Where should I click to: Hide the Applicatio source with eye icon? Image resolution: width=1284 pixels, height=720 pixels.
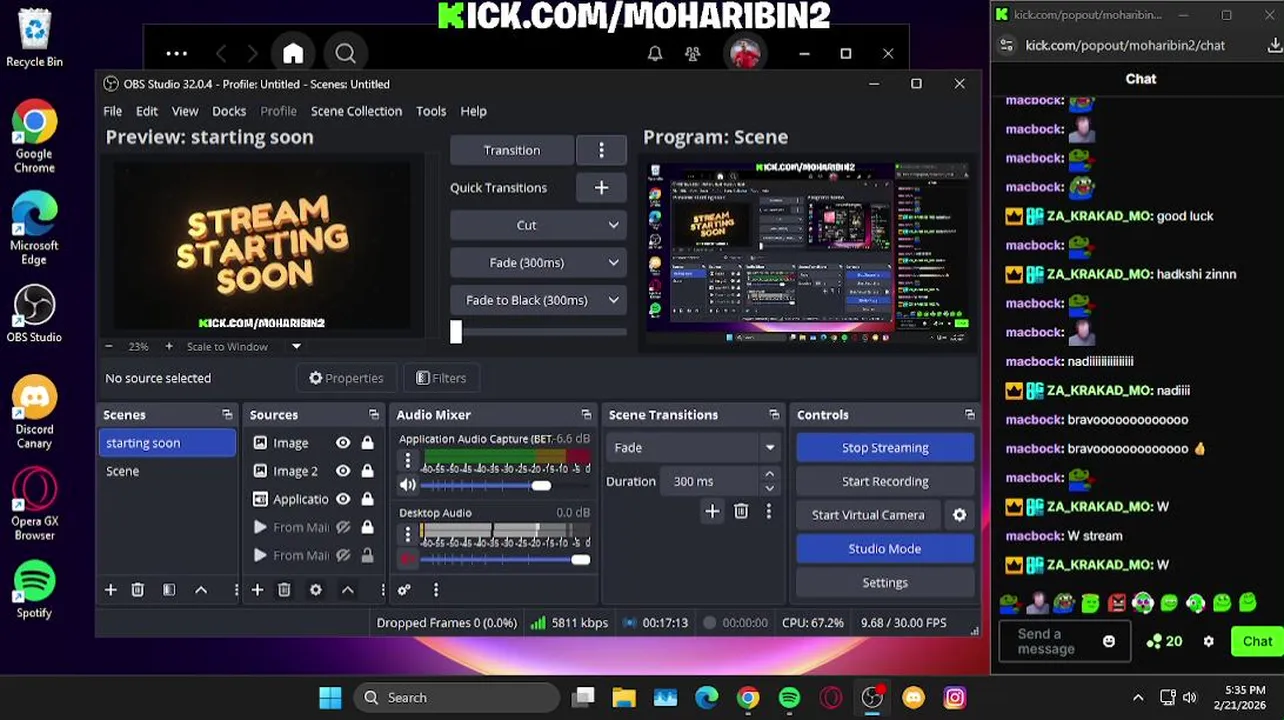point(343,499)
